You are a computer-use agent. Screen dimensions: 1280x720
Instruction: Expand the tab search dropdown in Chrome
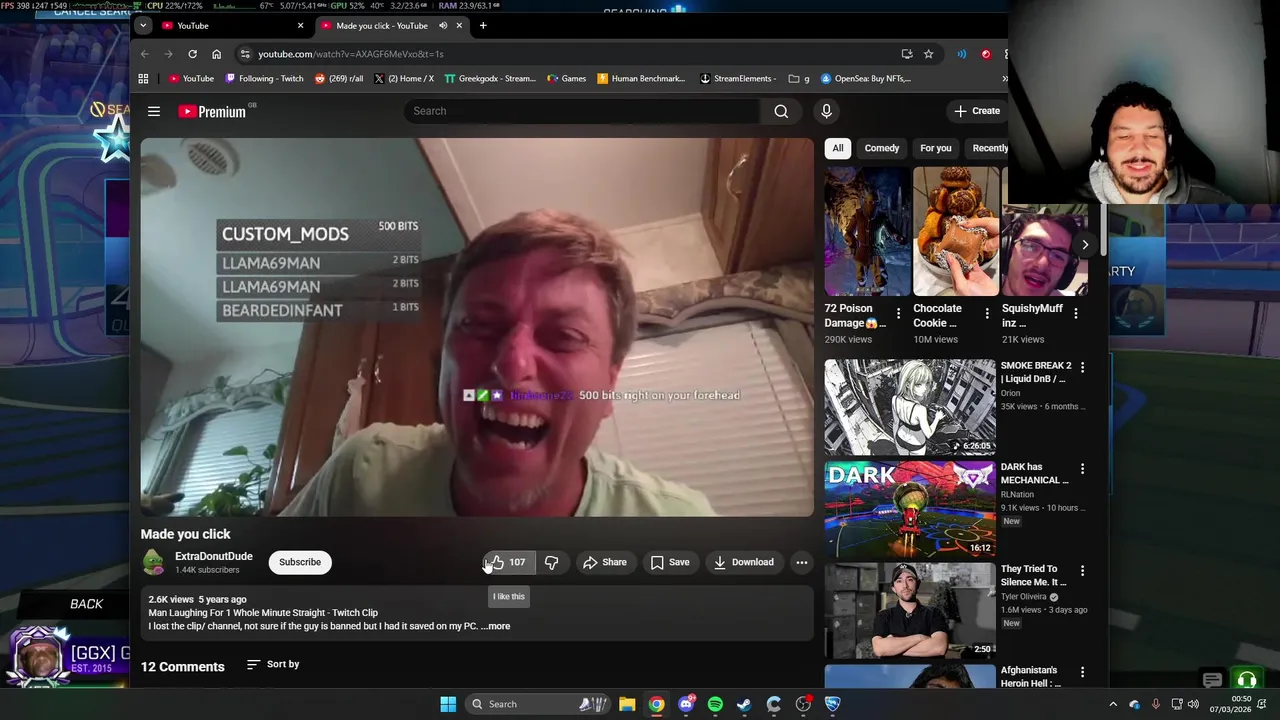tap(143, 25)
